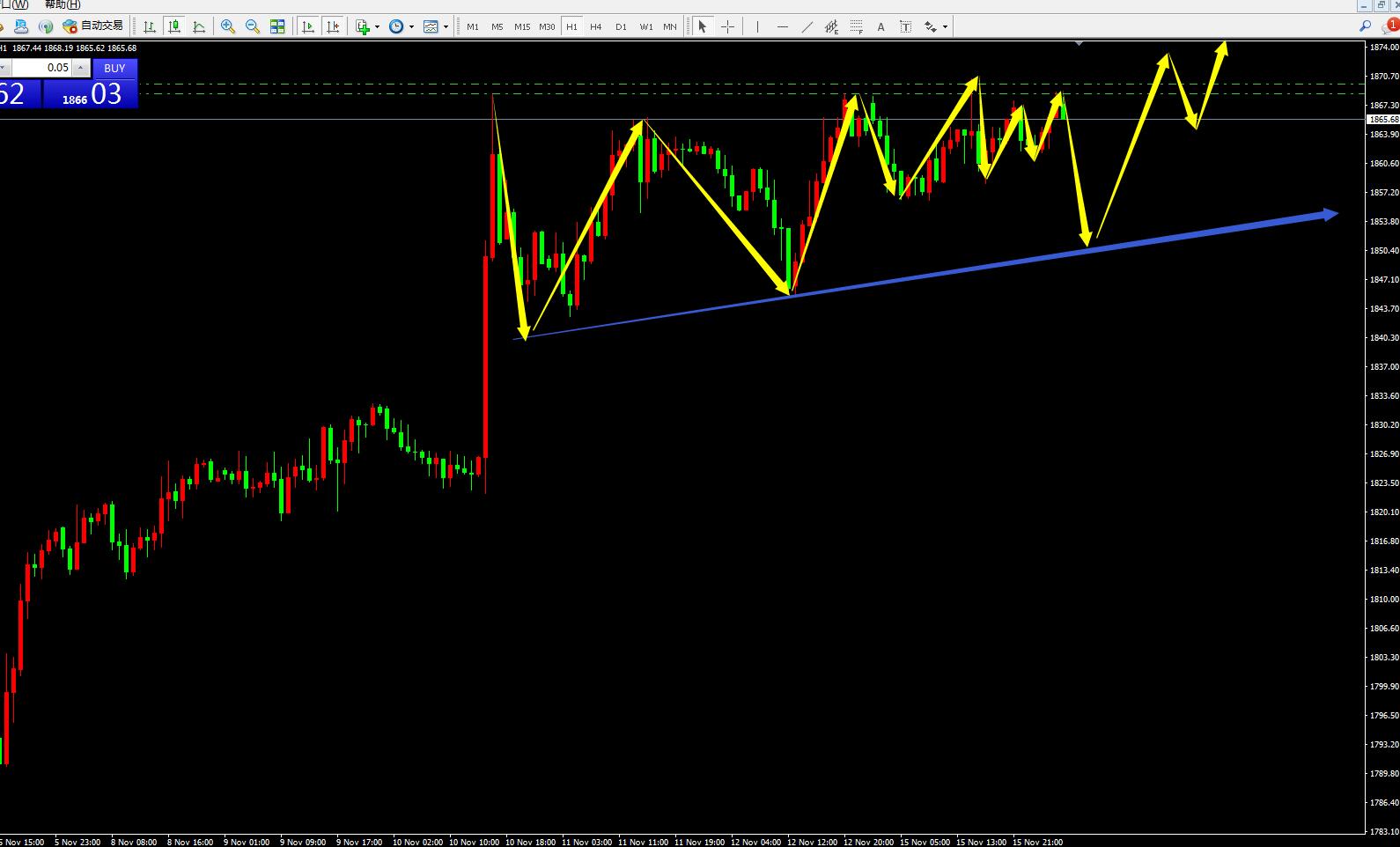The height and width of the screenshot is (847, 1400).
Task: Click the zoom in magnifier icon
Action: tap(228, 26)
